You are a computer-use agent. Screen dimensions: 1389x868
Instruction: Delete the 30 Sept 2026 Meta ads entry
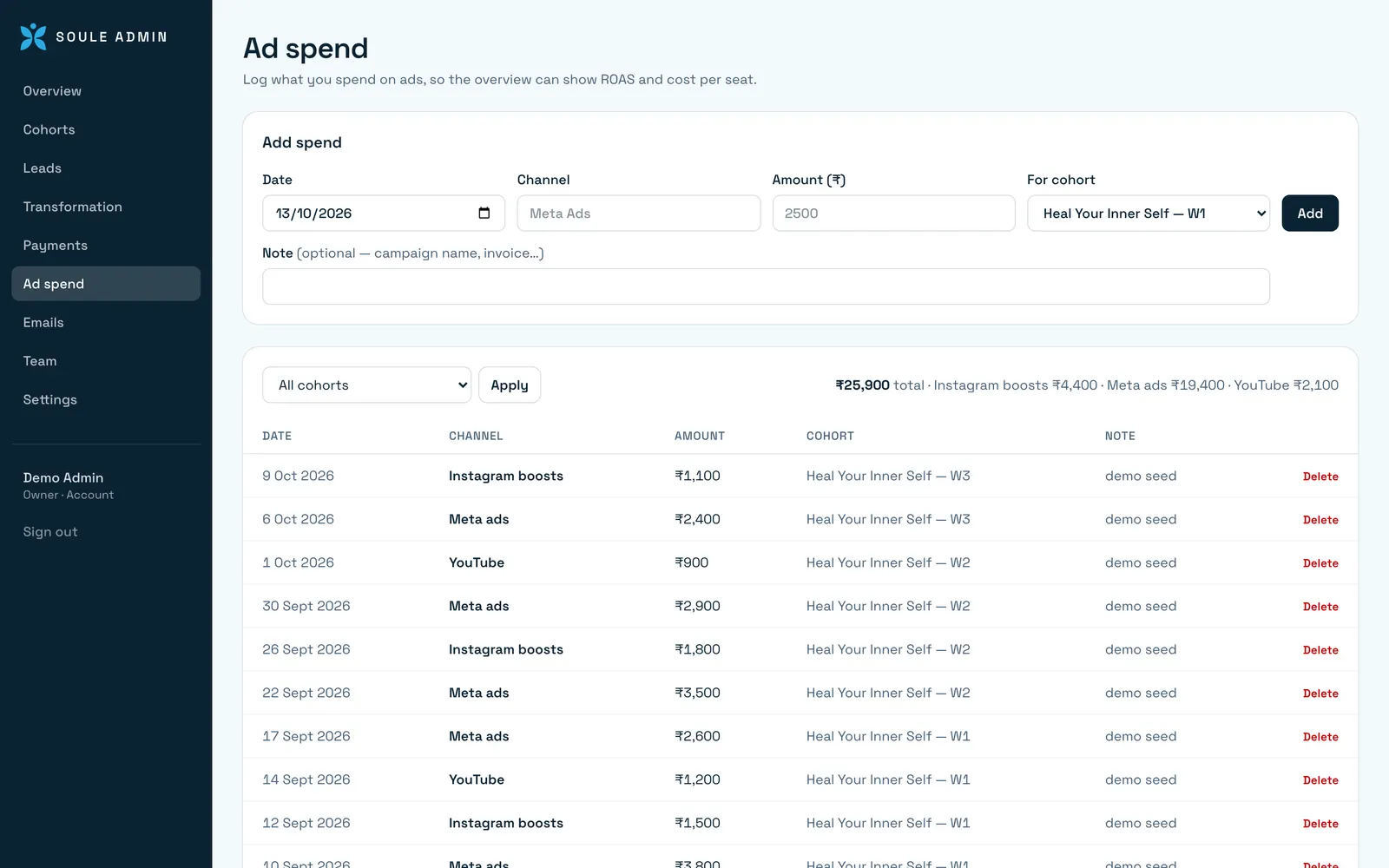(1320, 607)
